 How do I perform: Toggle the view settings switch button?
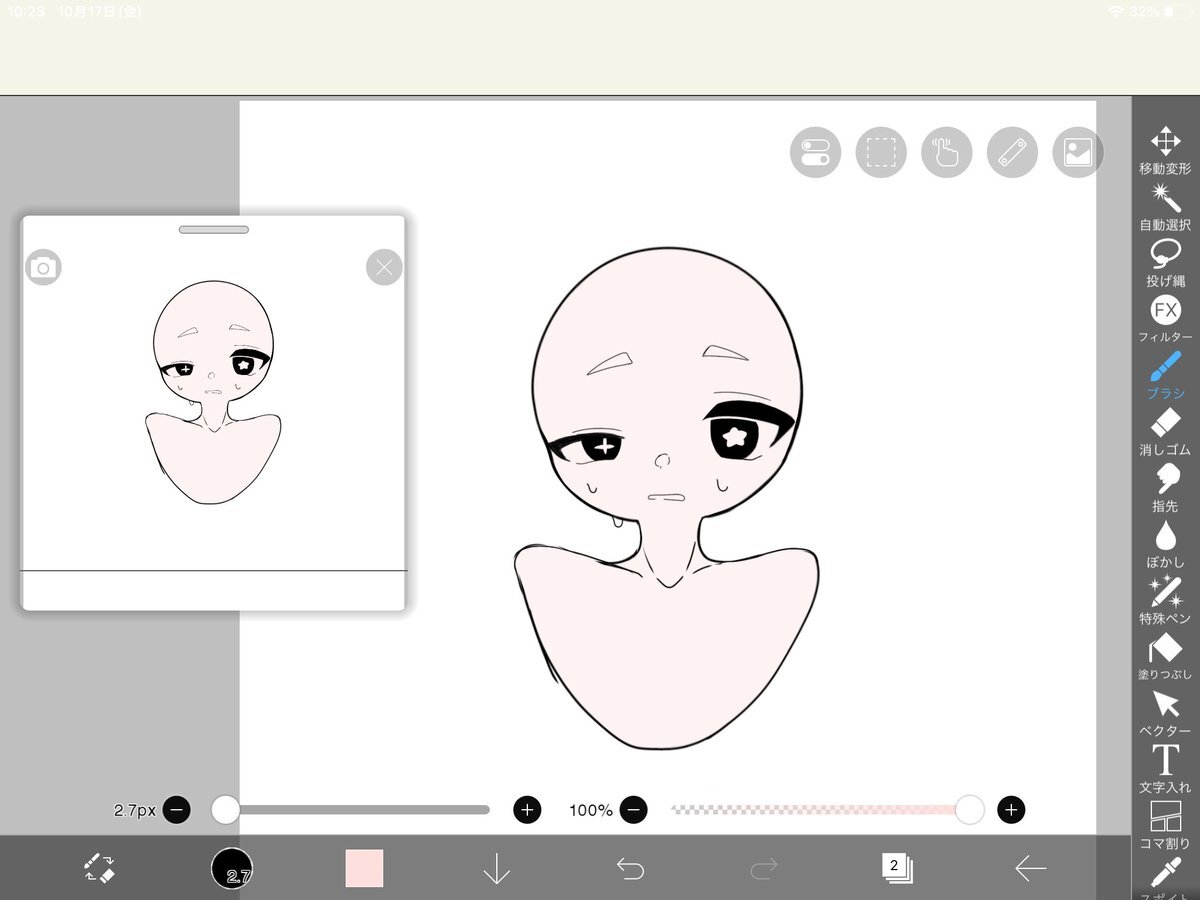(815, 153)
